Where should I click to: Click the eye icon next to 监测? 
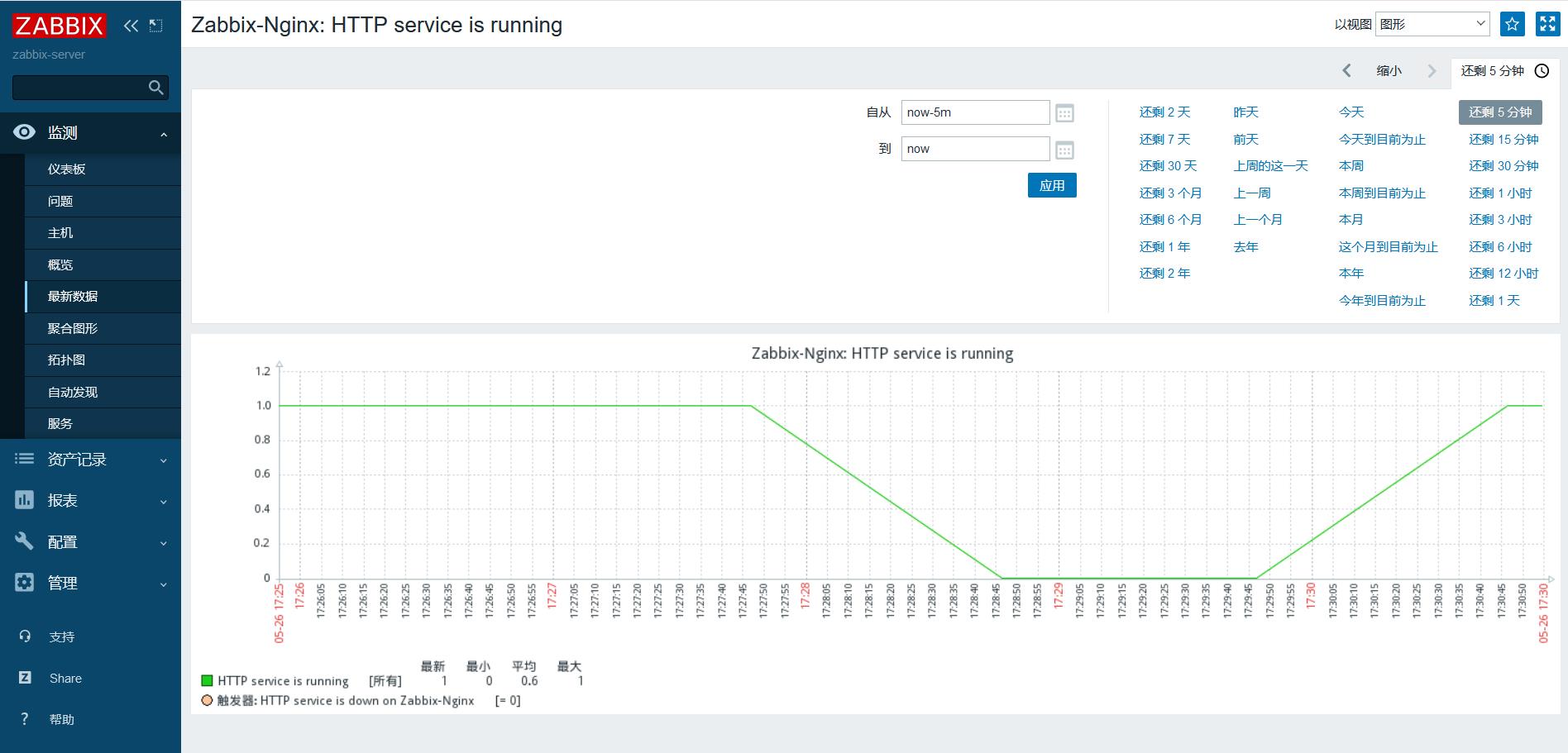pos(25,132)
